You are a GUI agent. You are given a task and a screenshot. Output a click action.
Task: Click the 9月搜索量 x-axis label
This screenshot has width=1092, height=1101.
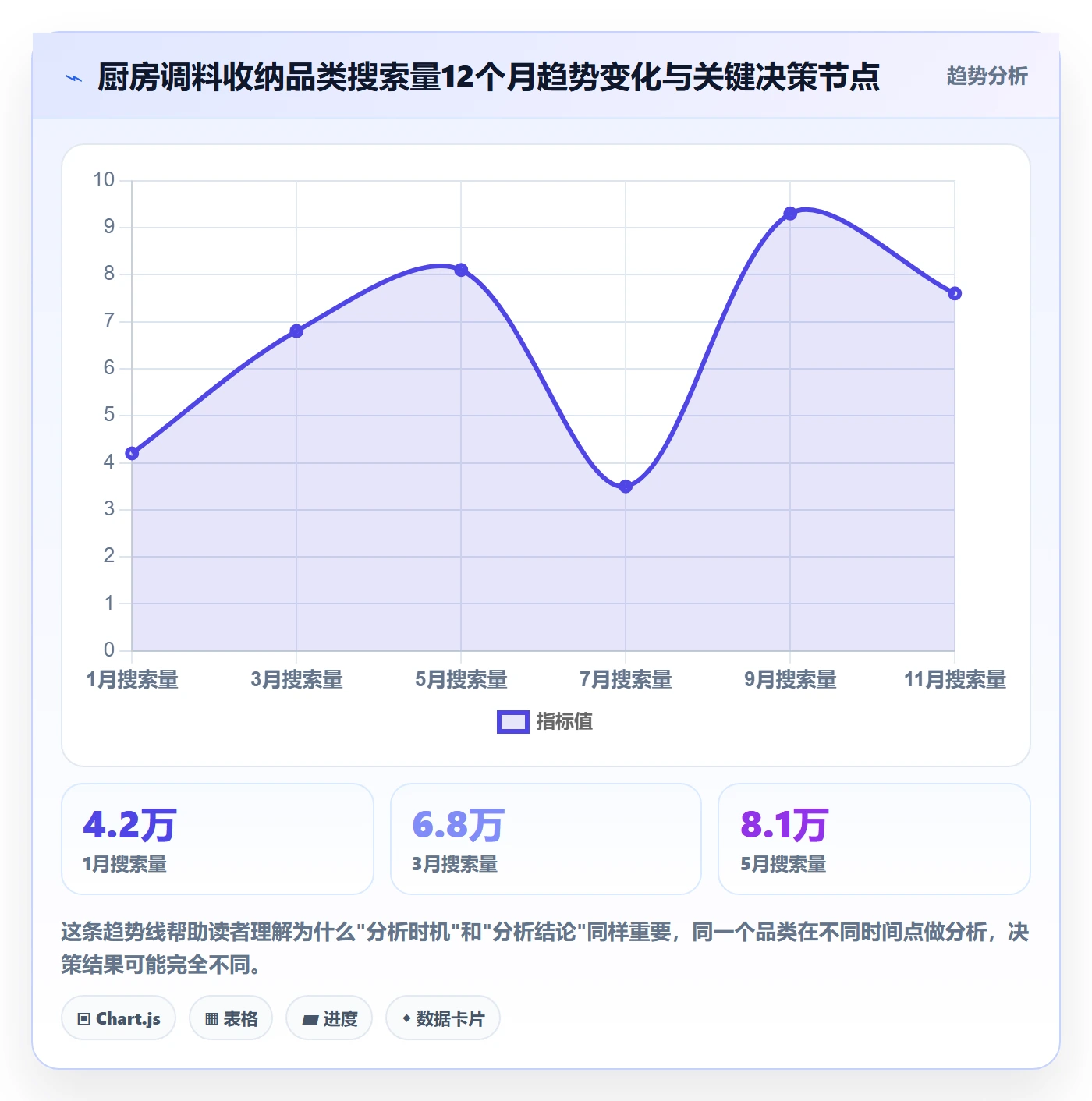click(x=790, y=680)
